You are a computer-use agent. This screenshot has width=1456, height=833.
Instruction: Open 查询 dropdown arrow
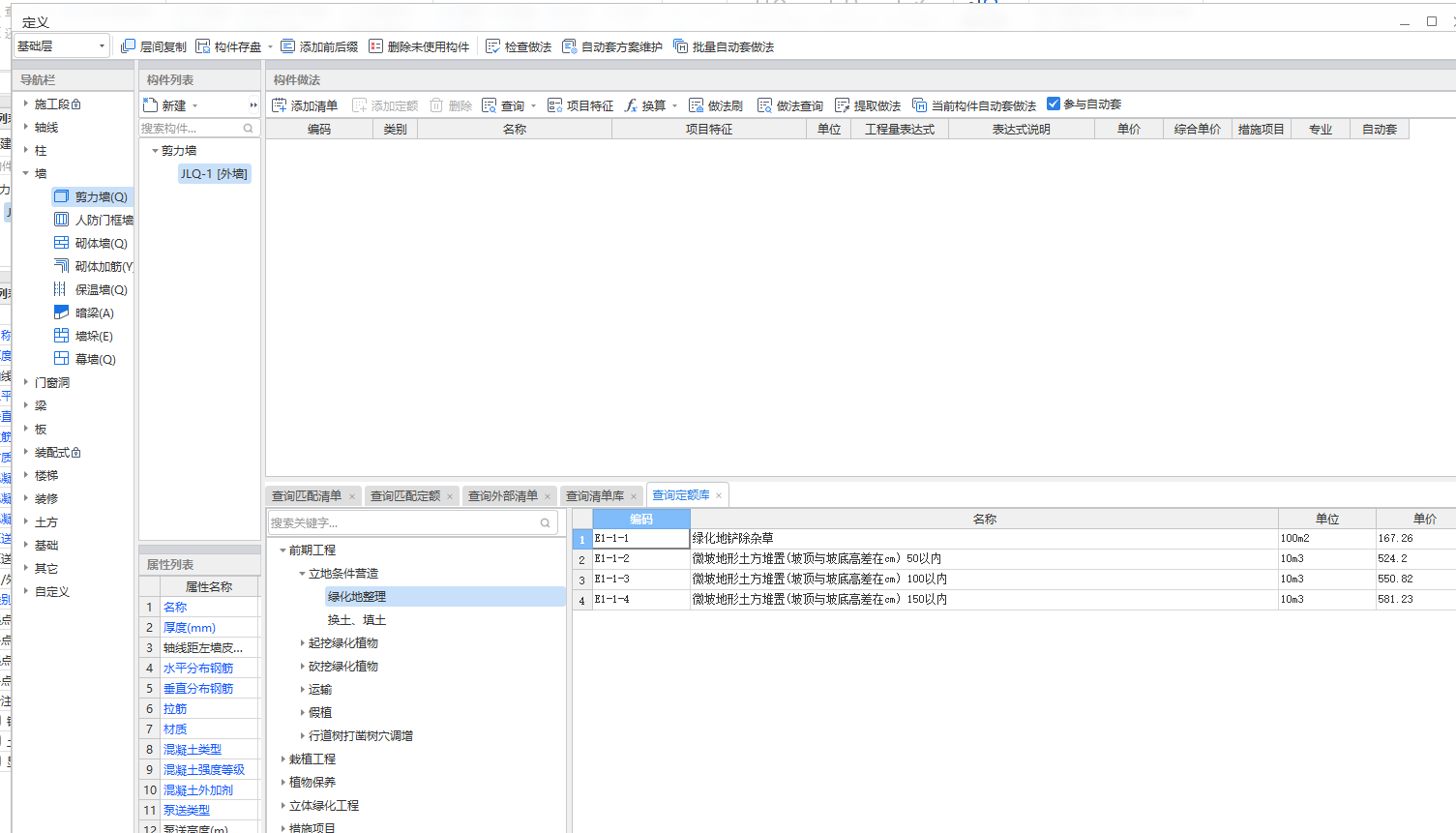(533, 105)
